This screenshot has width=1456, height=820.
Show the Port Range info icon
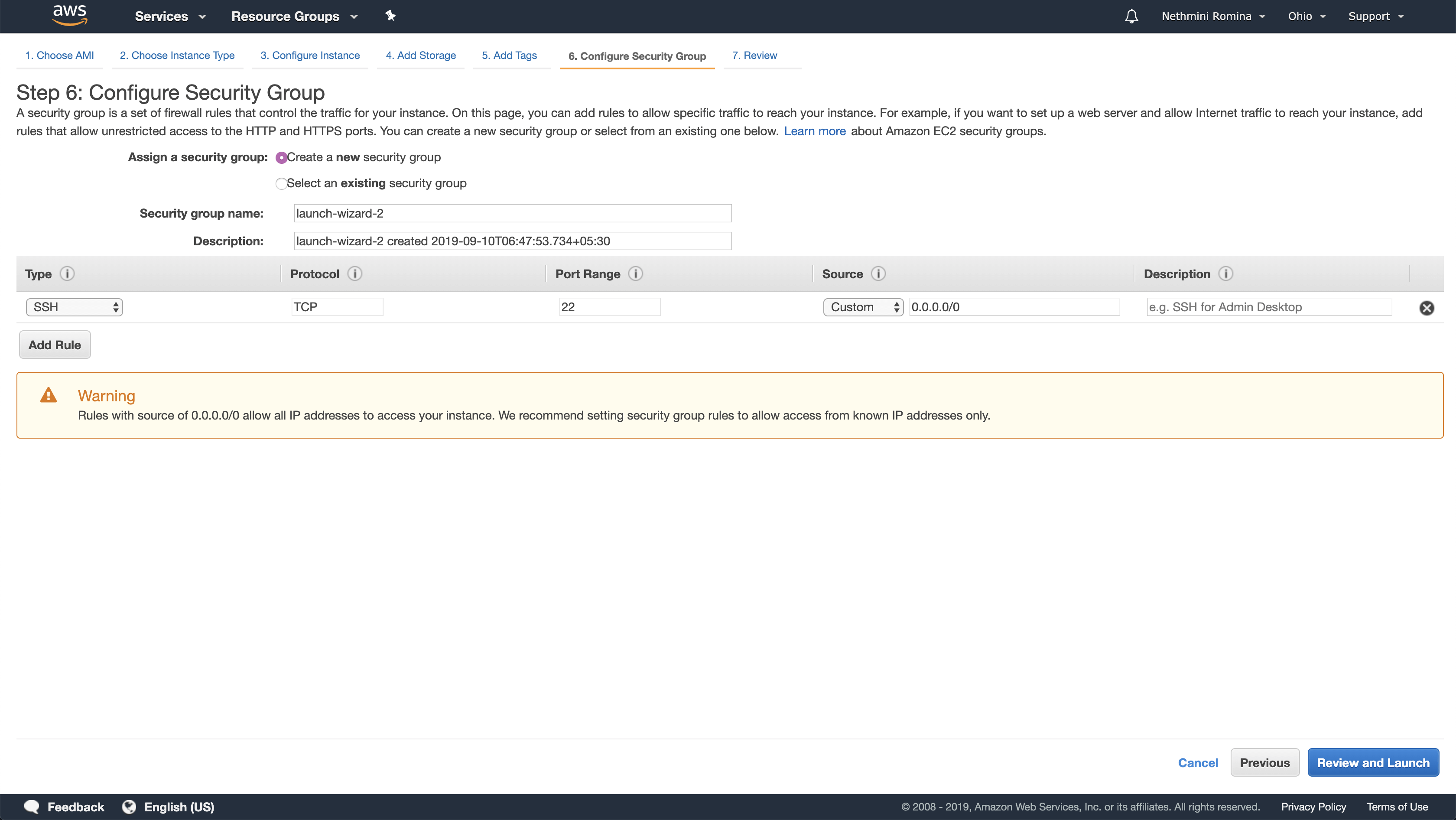[x=636, y=273]
